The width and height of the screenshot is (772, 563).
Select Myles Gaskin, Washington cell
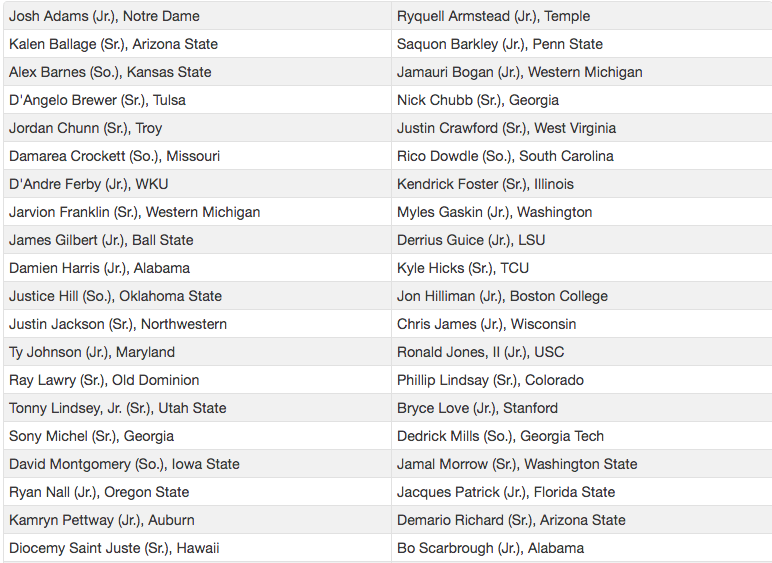[494, 212]
